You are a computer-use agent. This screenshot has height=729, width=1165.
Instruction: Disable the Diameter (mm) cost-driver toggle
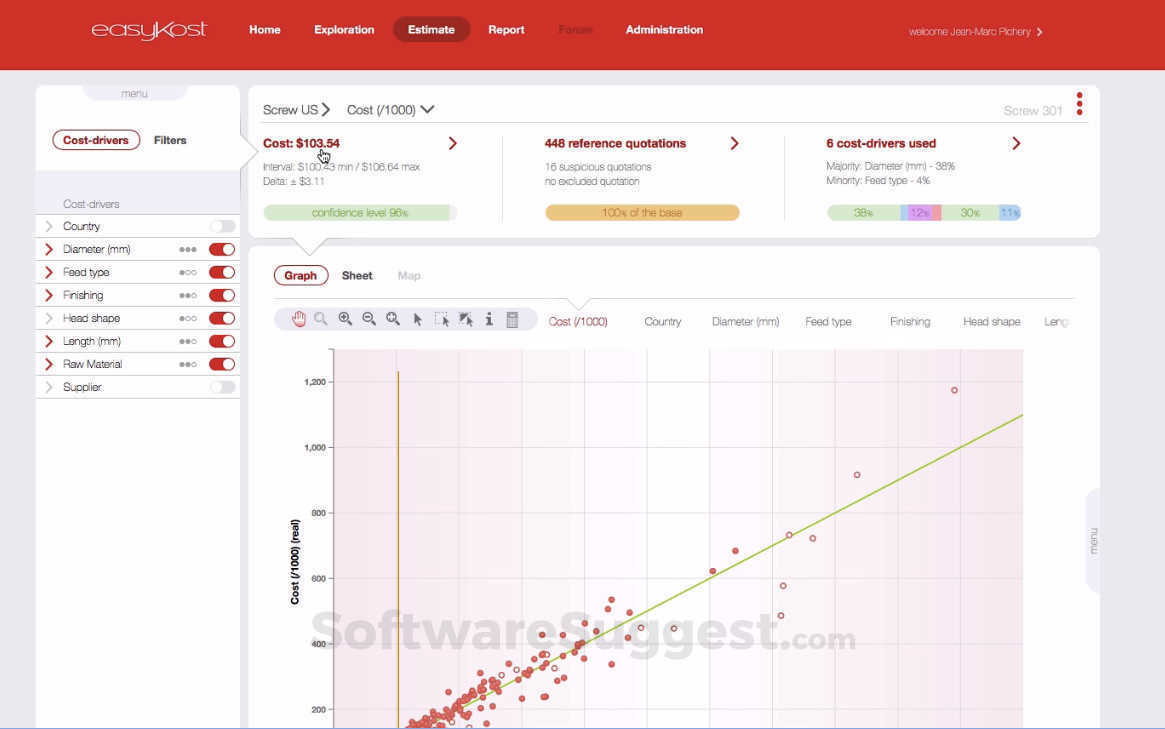coord(222,250)
